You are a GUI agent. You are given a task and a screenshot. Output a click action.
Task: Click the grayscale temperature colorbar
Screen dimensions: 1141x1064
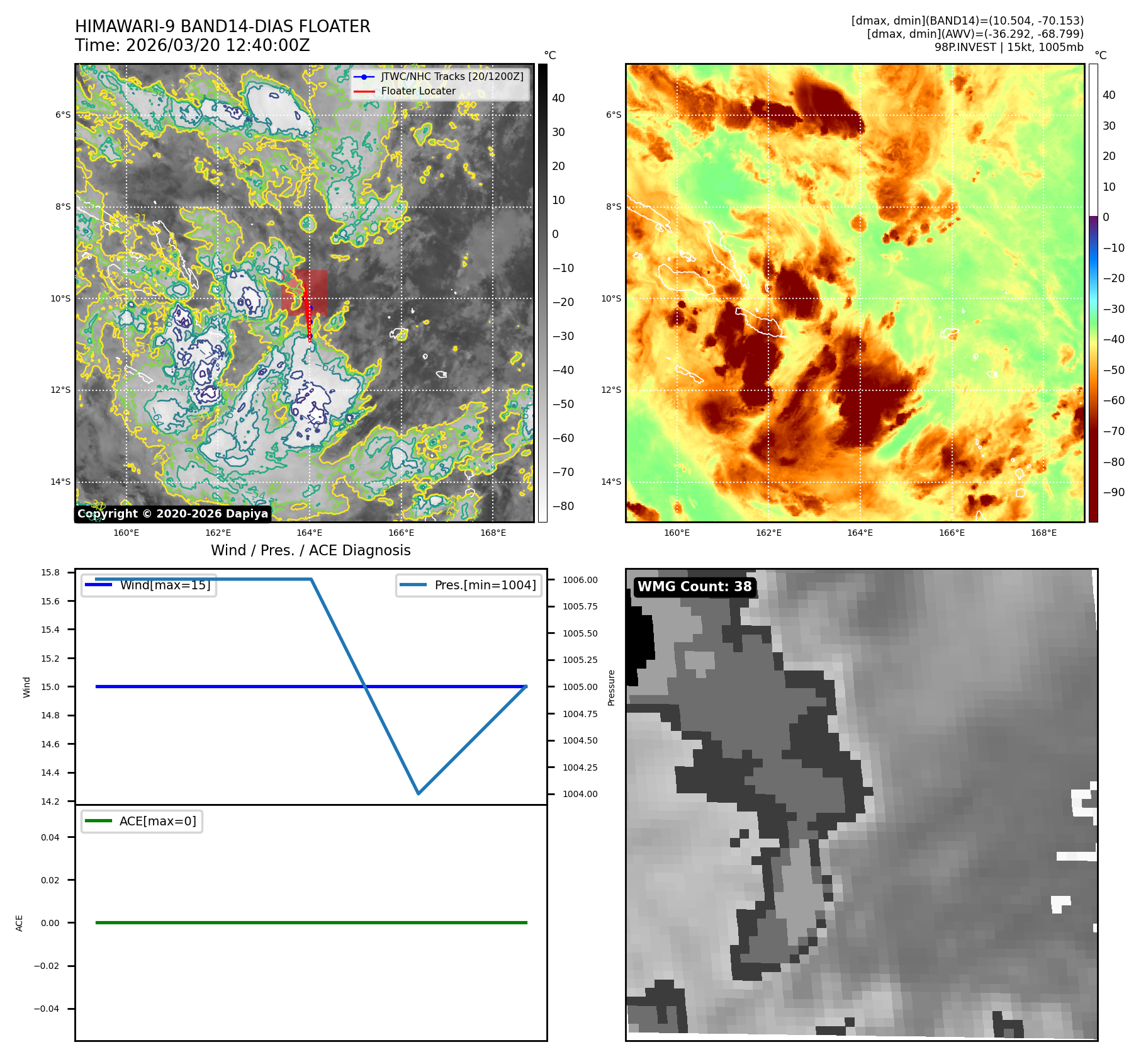pyautogui.click(x=542, y=293)
